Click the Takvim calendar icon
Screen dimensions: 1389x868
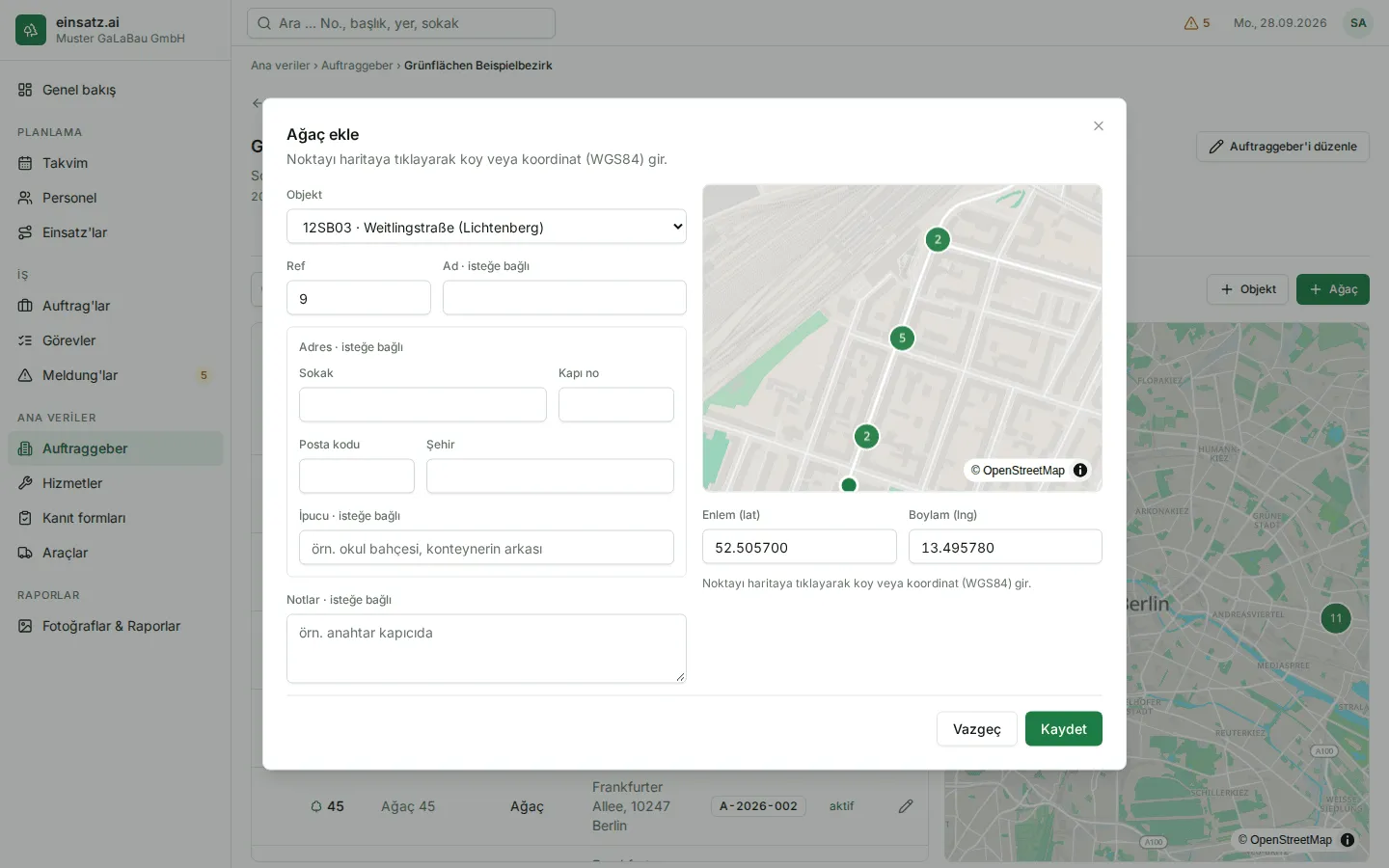tap(25, 163)
